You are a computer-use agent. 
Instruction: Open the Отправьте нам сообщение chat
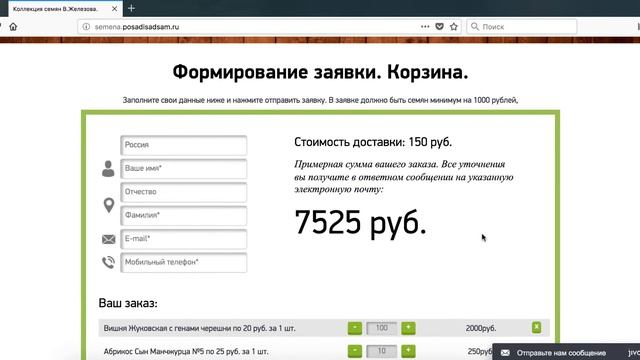561,353
